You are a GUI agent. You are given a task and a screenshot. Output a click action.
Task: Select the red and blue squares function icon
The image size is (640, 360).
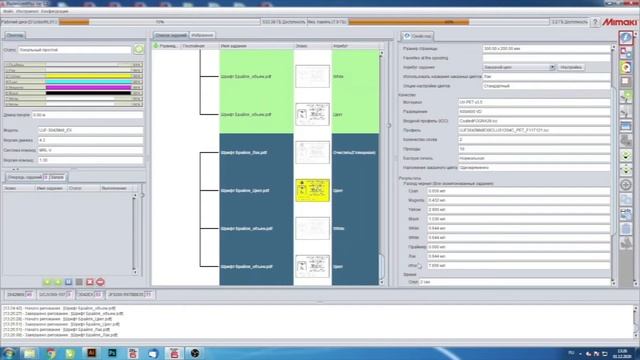coord(626,53)
